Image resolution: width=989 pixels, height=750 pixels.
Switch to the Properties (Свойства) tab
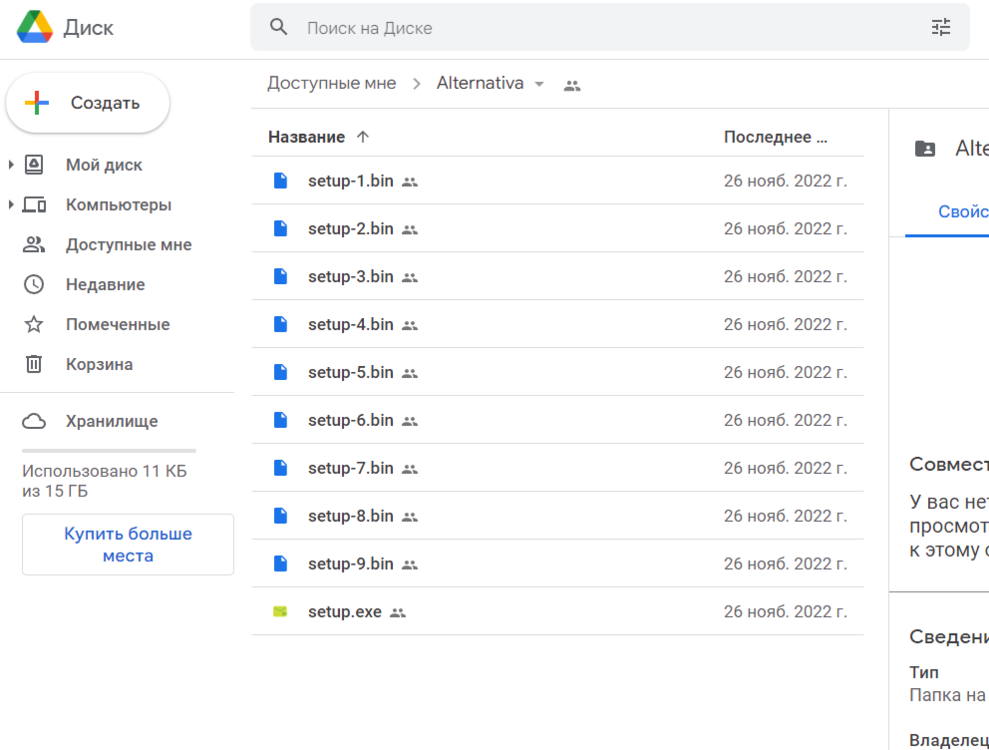click(962, 212)
